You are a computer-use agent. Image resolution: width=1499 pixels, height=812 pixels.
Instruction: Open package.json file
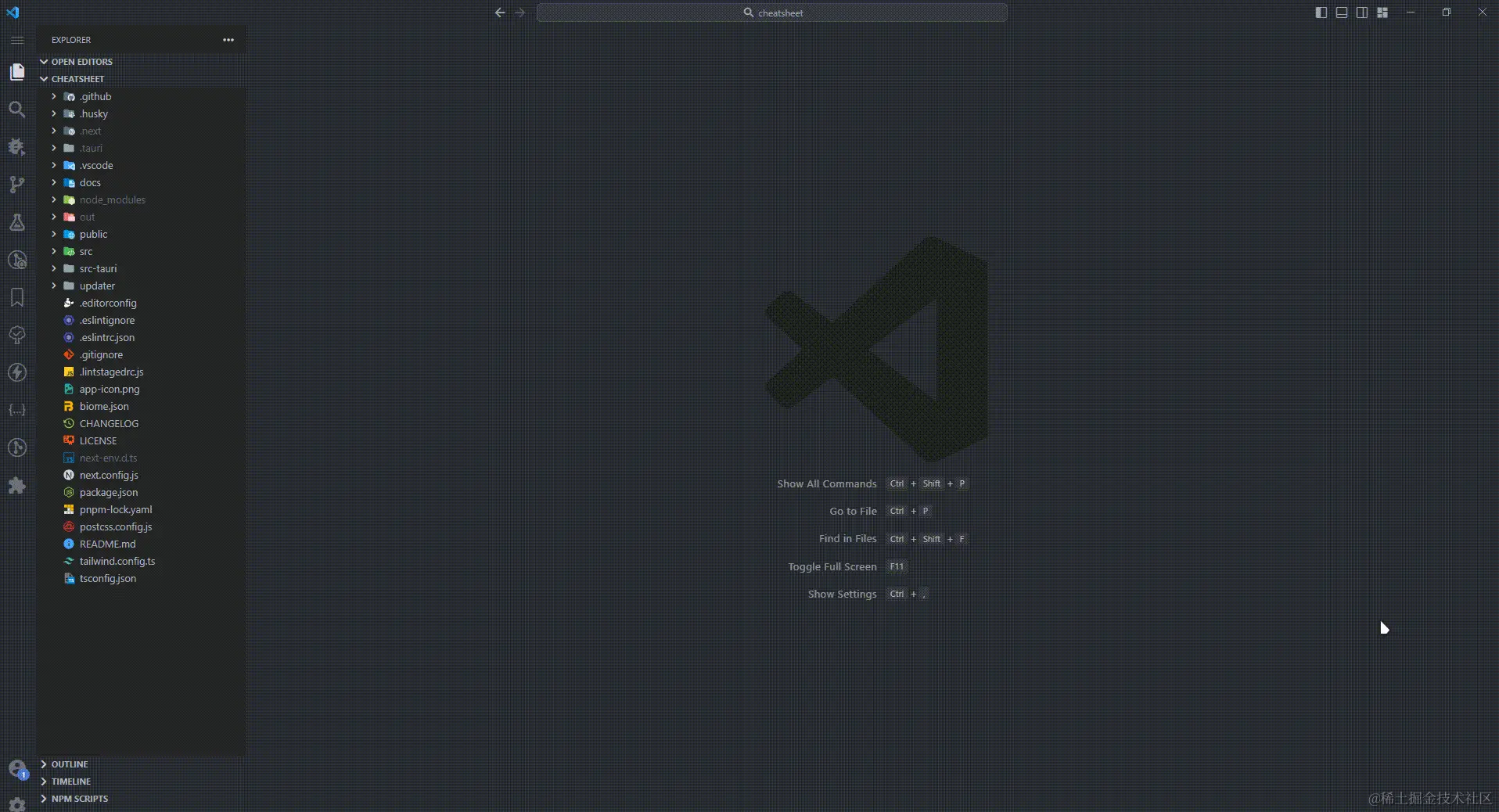coord(141,492)
